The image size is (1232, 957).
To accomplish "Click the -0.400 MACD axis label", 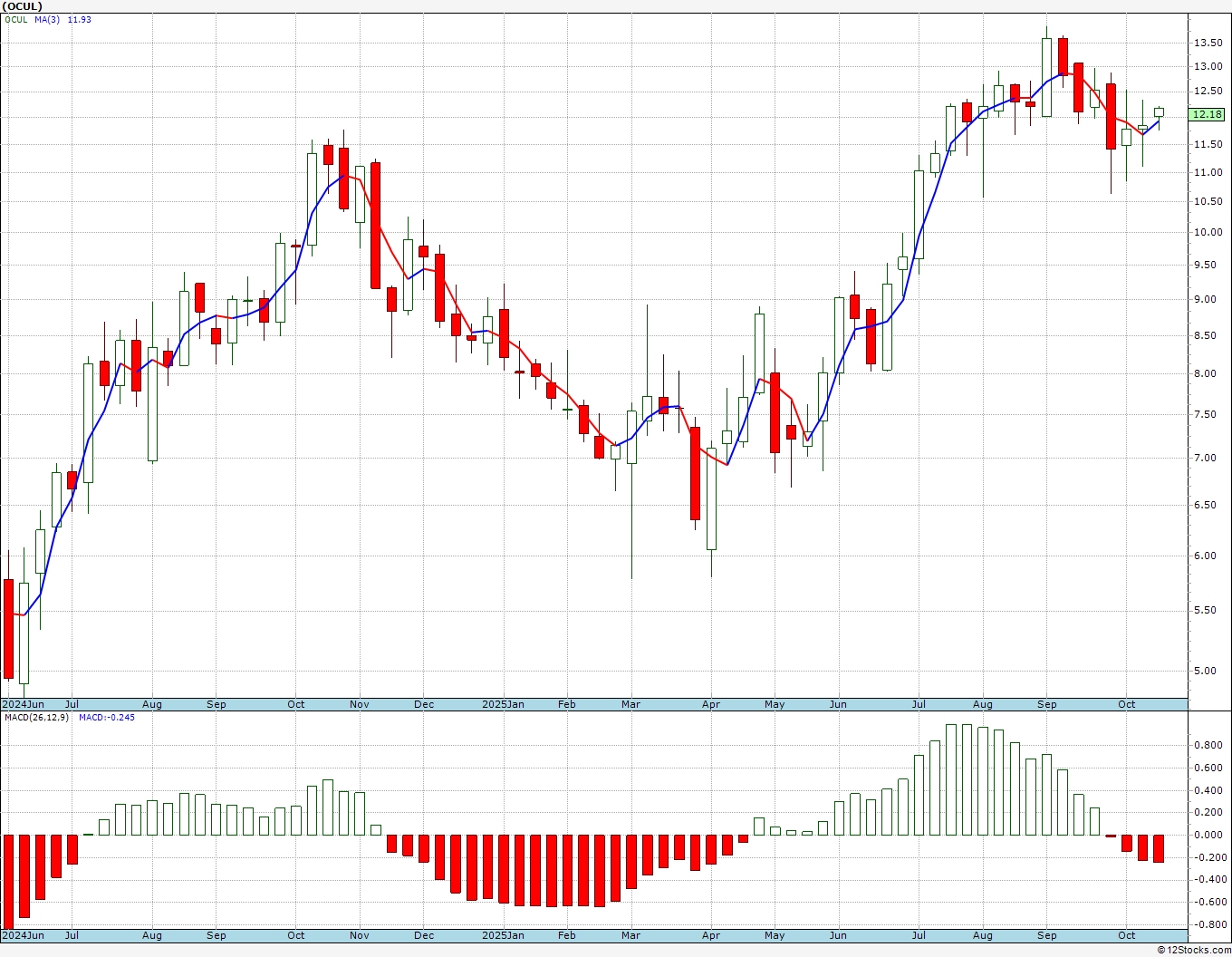I will coord(1208,879).
